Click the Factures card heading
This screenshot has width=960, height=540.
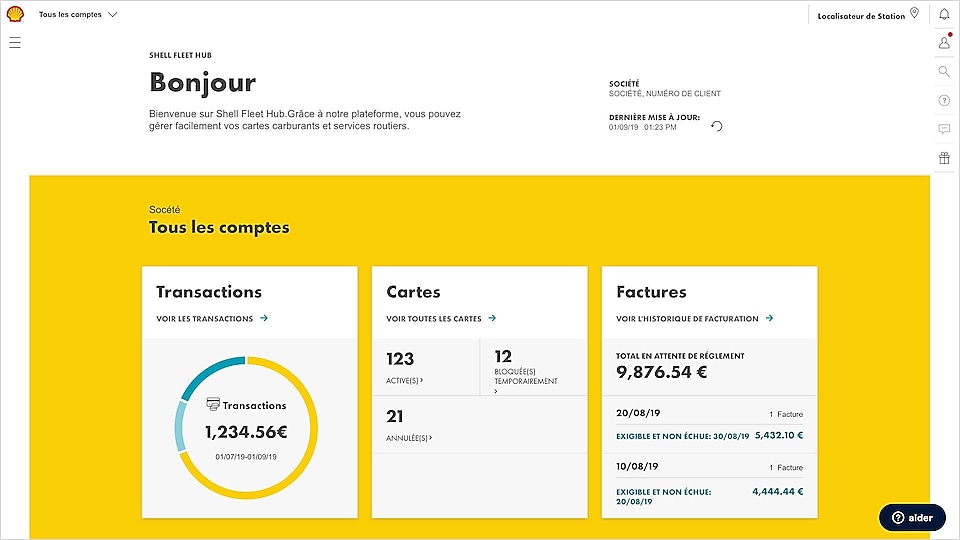[651, 292]
